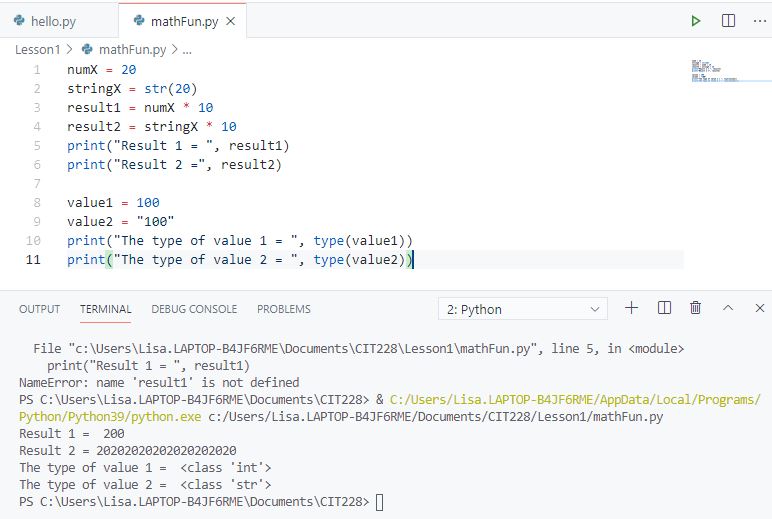
Task: Click the 'value2 = "100"' code line
Action: coord(121,222)
